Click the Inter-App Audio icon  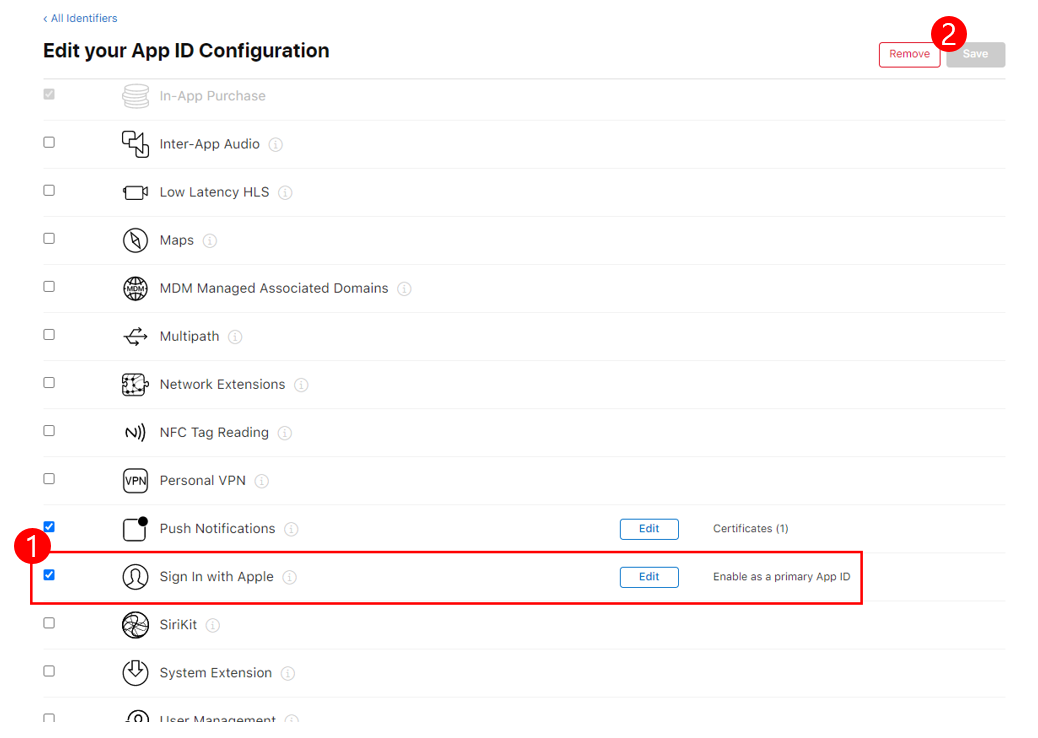click(x=135, y=144)
